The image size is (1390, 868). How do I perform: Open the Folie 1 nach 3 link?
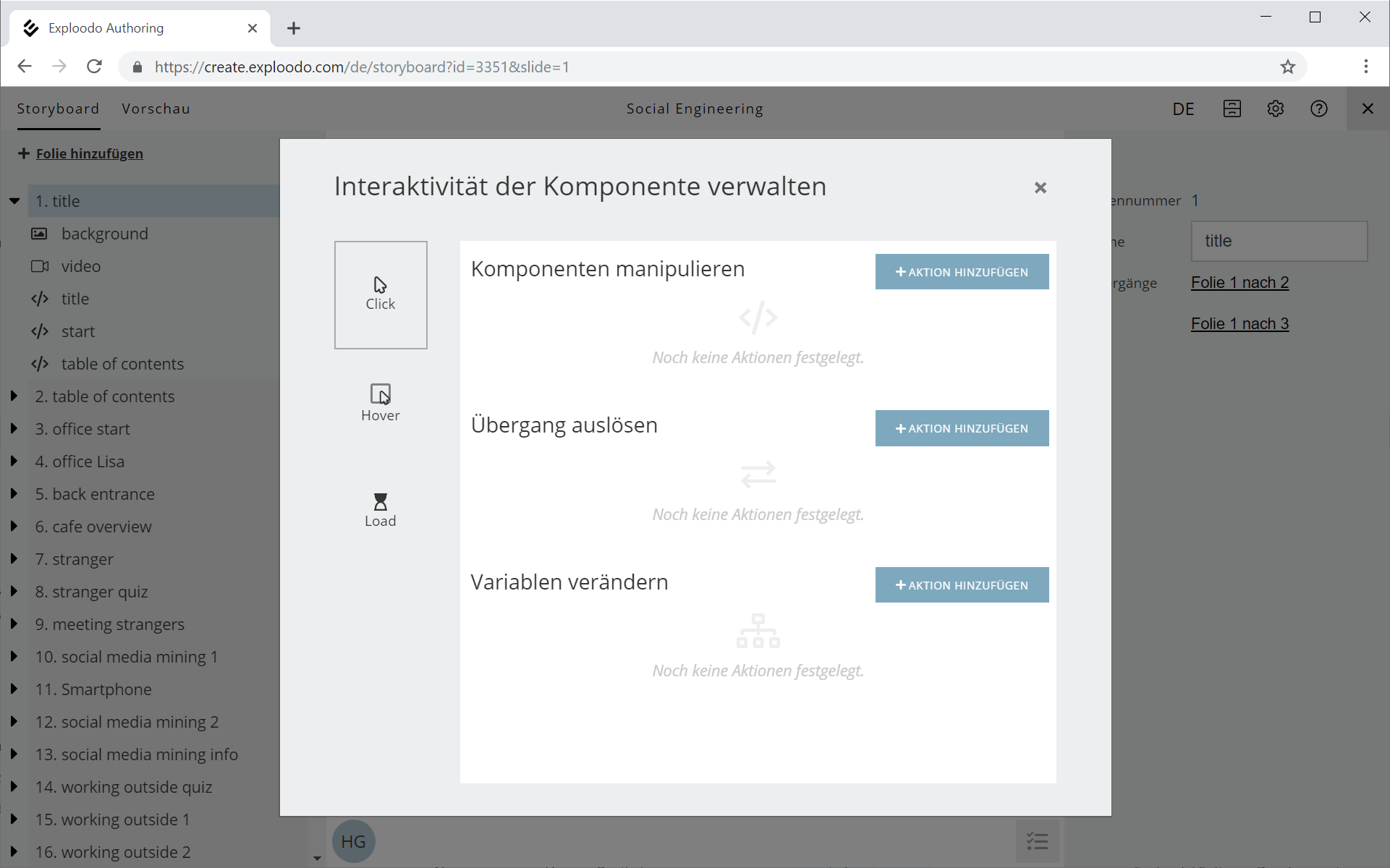point(1239,323)
